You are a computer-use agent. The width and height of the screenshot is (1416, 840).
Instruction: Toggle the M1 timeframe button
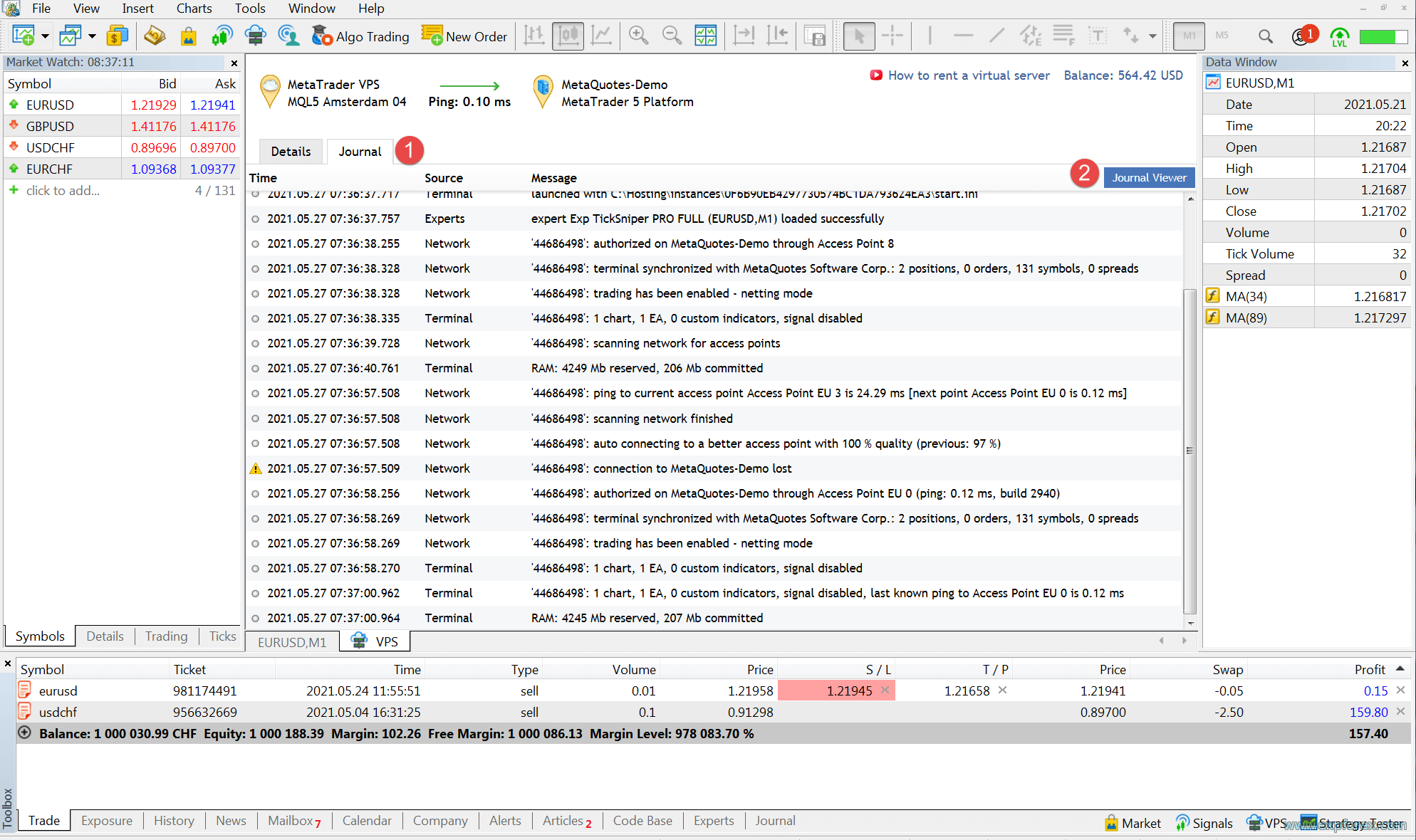[1189, 36]
